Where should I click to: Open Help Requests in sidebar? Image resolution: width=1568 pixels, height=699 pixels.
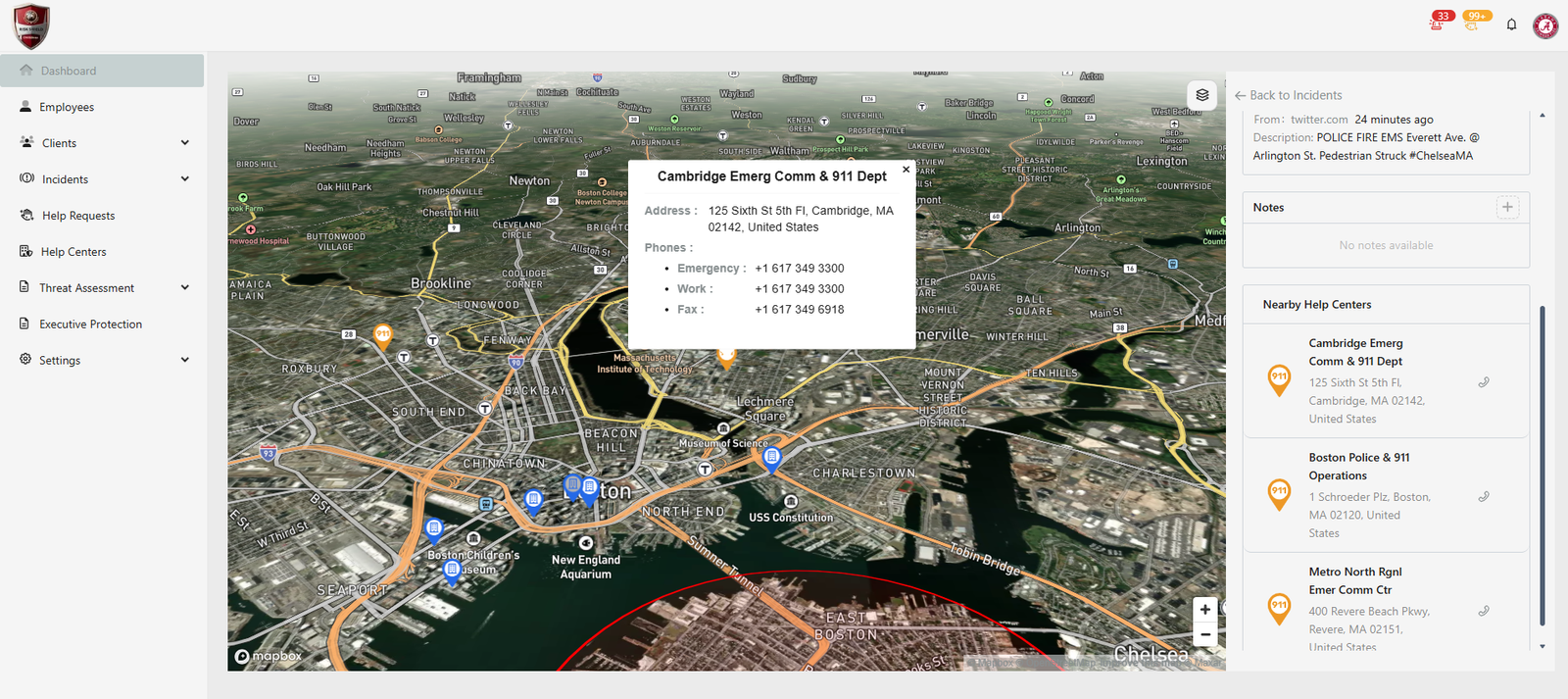(x=78, y=216)
